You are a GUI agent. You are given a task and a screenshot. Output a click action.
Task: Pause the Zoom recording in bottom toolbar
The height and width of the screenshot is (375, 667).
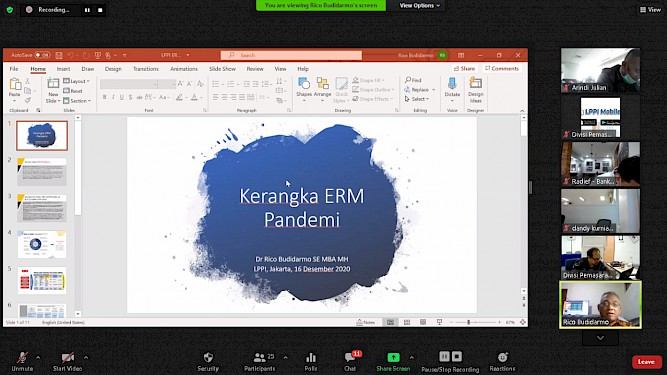click(444, 356)
